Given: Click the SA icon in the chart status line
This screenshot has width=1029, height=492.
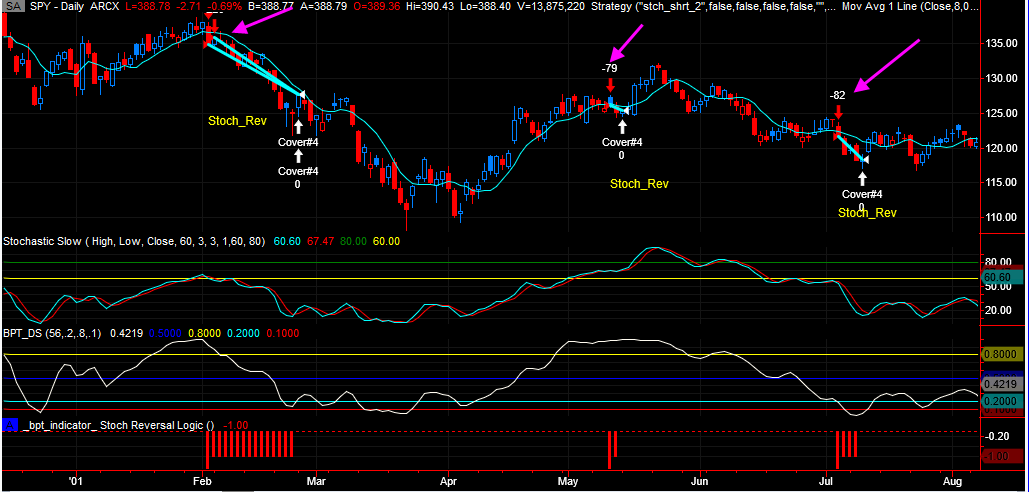Looking at the screenshot, I should click(9, 7).
